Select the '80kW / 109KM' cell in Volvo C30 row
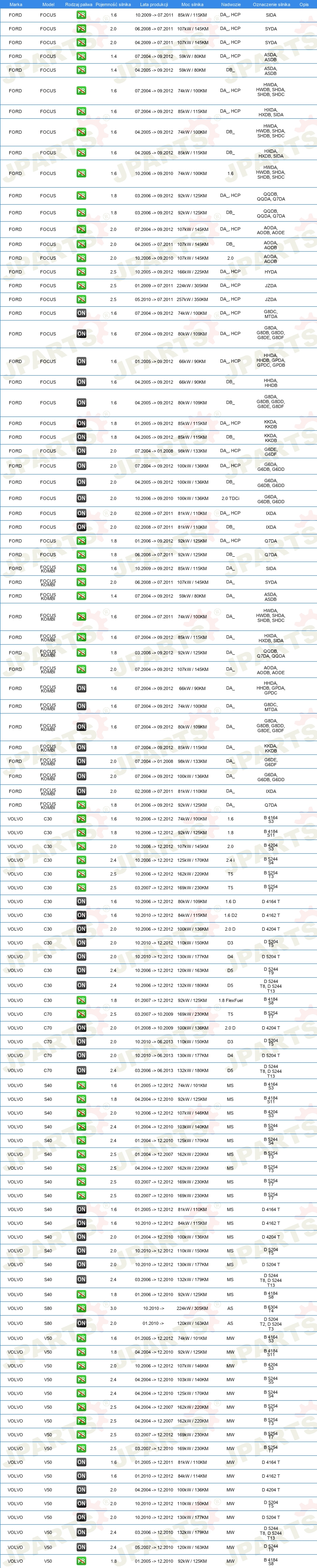This screenshot has height=1568, width=317. coord(192,901)
